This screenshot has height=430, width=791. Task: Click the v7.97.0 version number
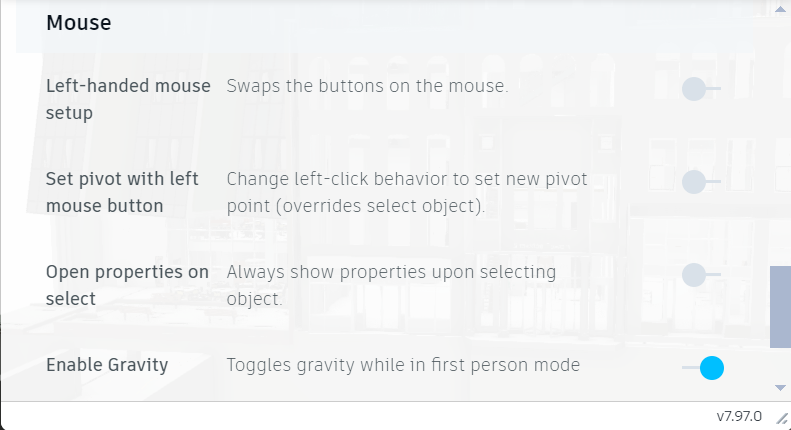pyautogui.click(x=738, y=416)
